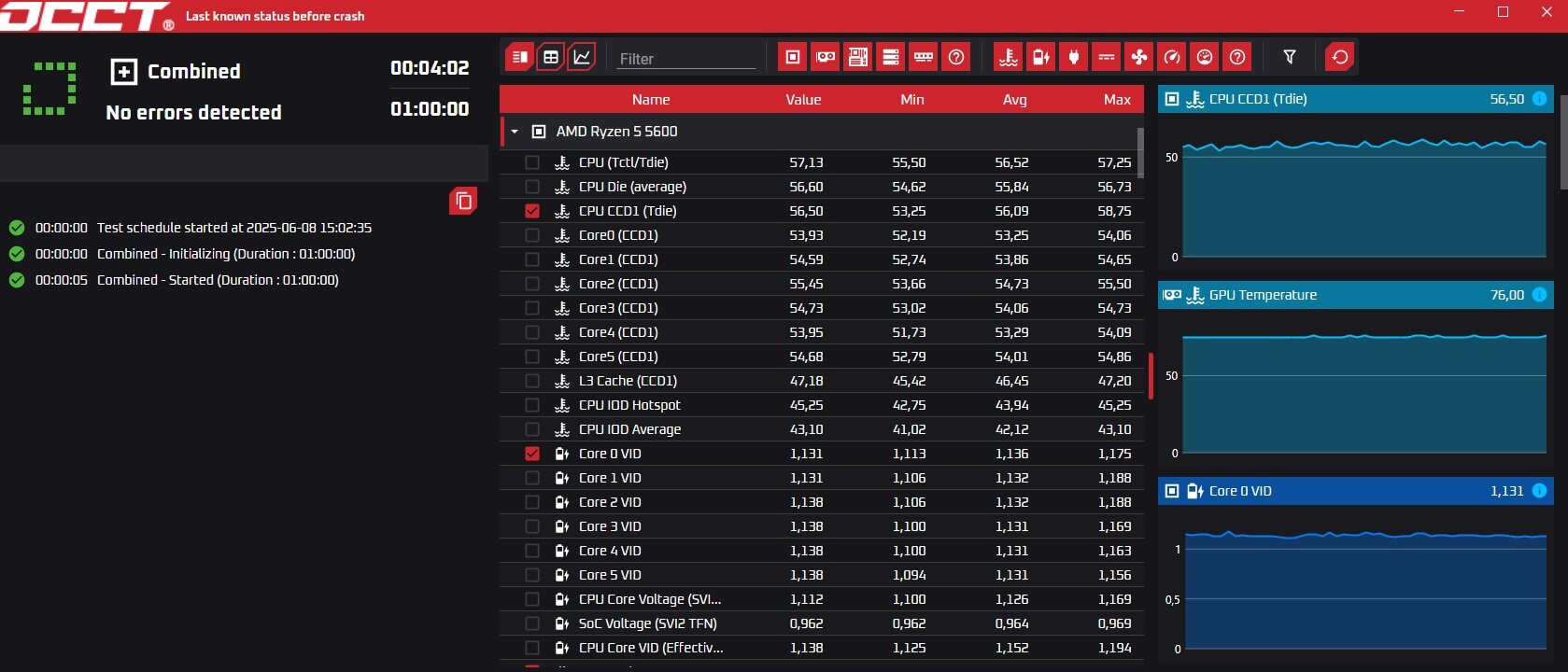1568x672 pixels.
Task: Select the Core 1 VID row label
Action: pos(610,478)
